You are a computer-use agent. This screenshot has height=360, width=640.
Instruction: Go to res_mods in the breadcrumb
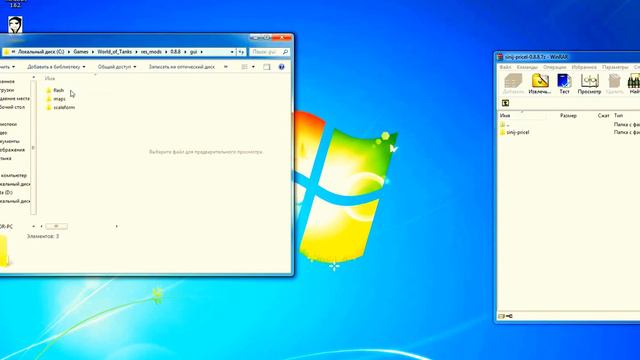[x=151, y=52]
